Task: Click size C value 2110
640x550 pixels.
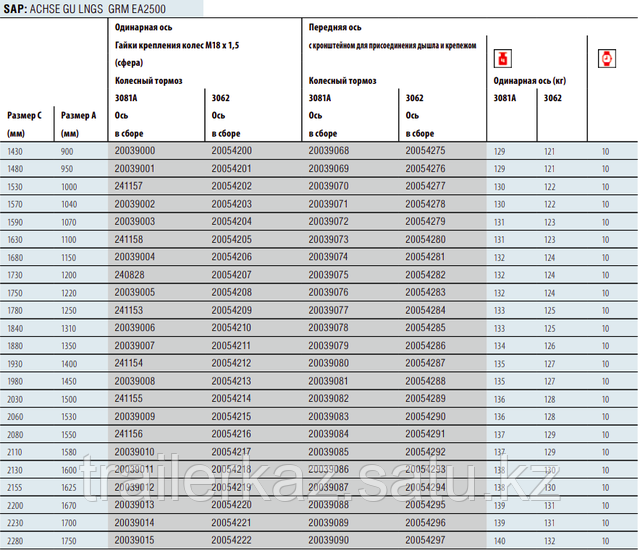Action: [x=15, y=452]
